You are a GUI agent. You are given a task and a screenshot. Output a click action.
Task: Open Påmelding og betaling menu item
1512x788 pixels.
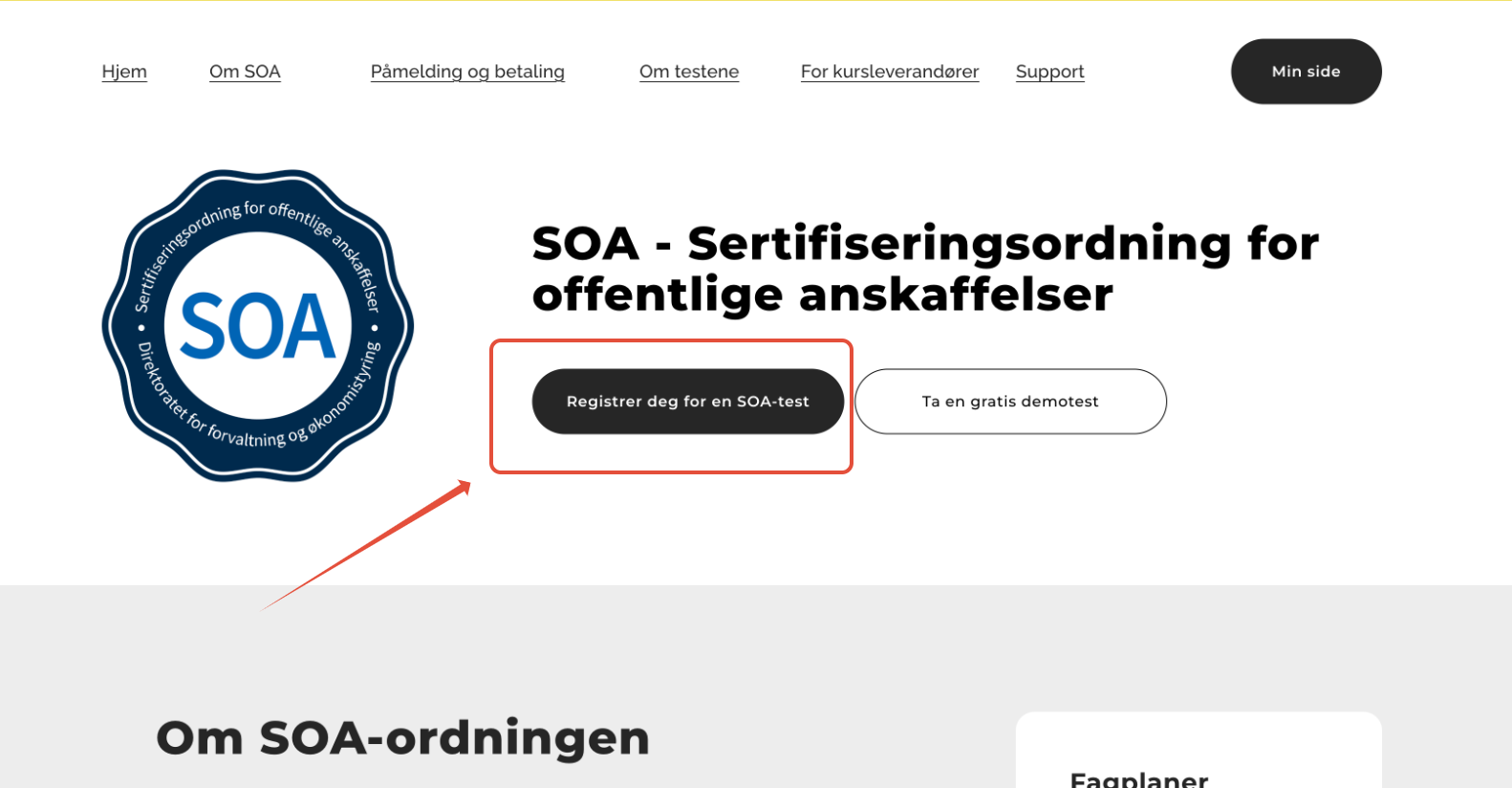(467, 72)
